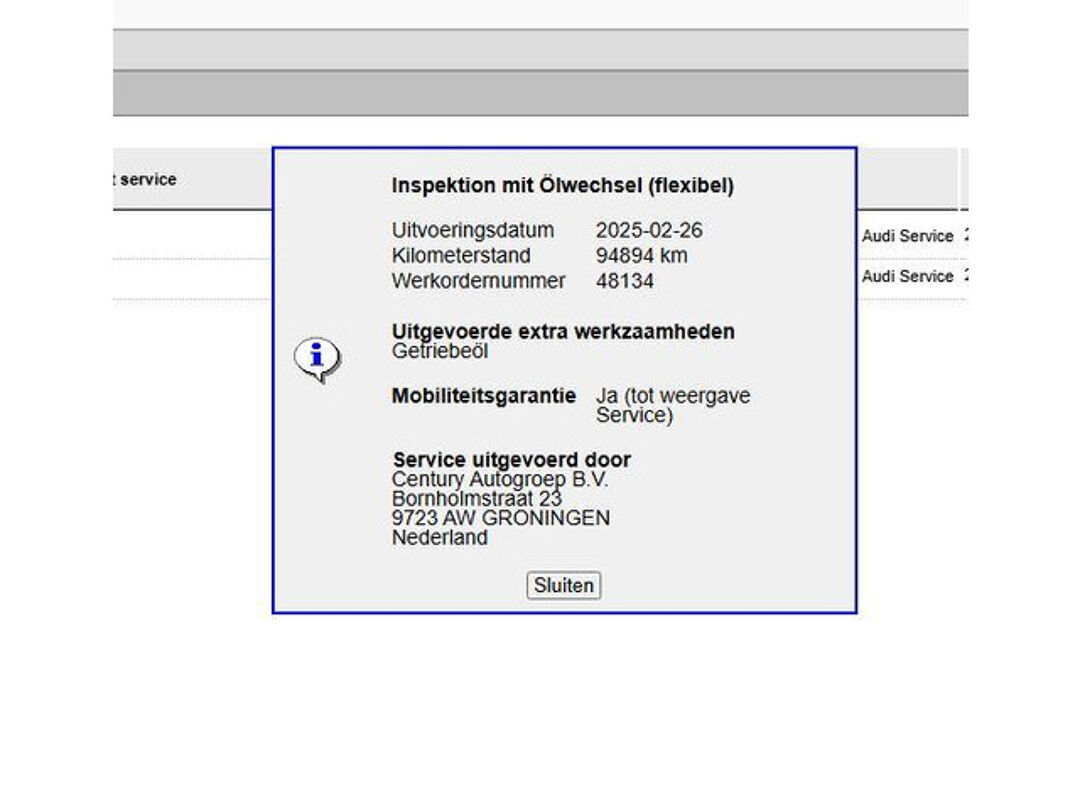Viewport: 1080px width, 810px height.
Task: Click the Mobiliteitsgarantie label
Action: pos(484,395)
